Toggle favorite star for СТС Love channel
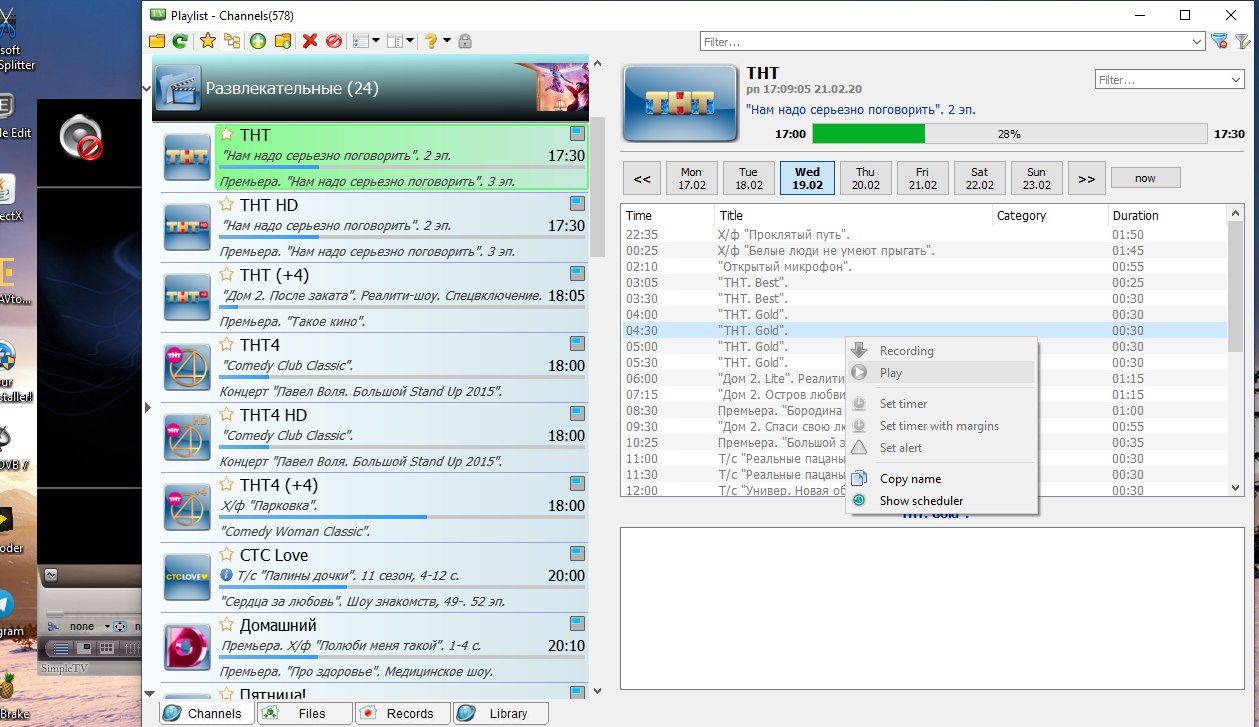 point(227,555)
